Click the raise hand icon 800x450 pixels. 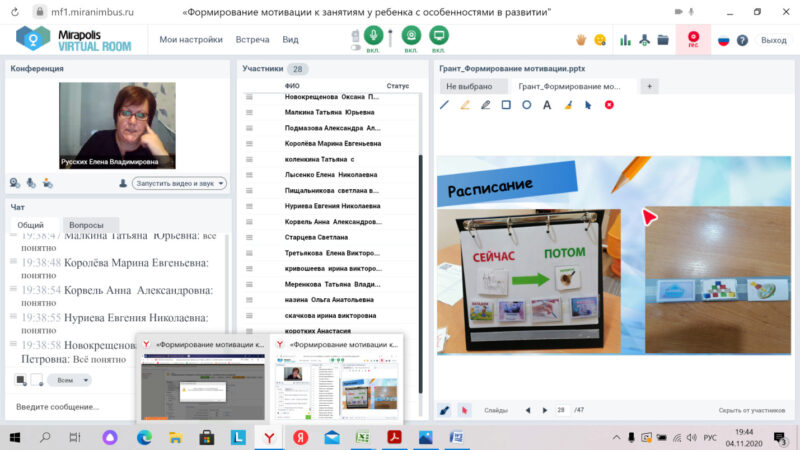click(x=581, y=40)
